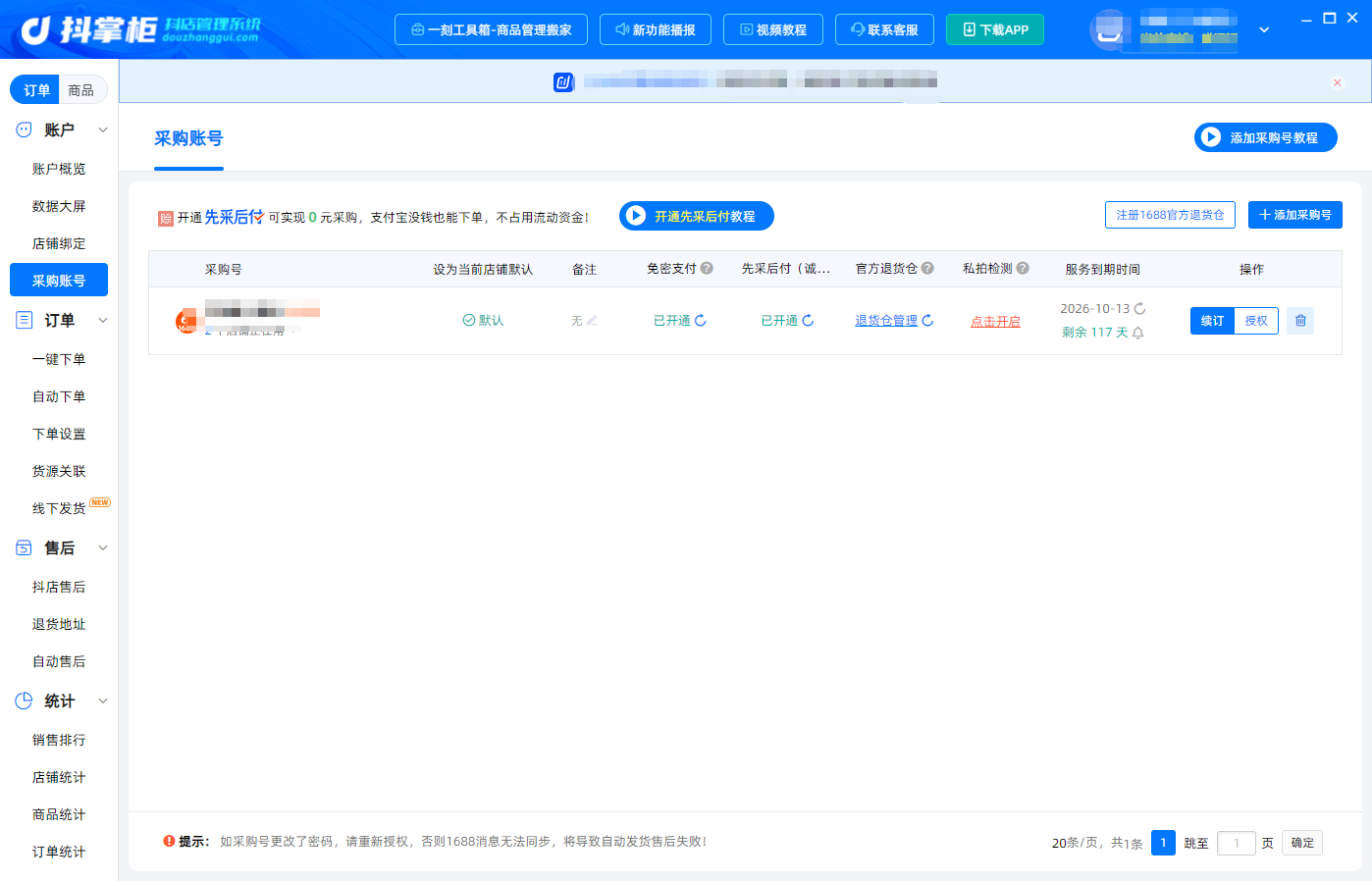Click help icon next to 免密支付 header

pos(707,268)
